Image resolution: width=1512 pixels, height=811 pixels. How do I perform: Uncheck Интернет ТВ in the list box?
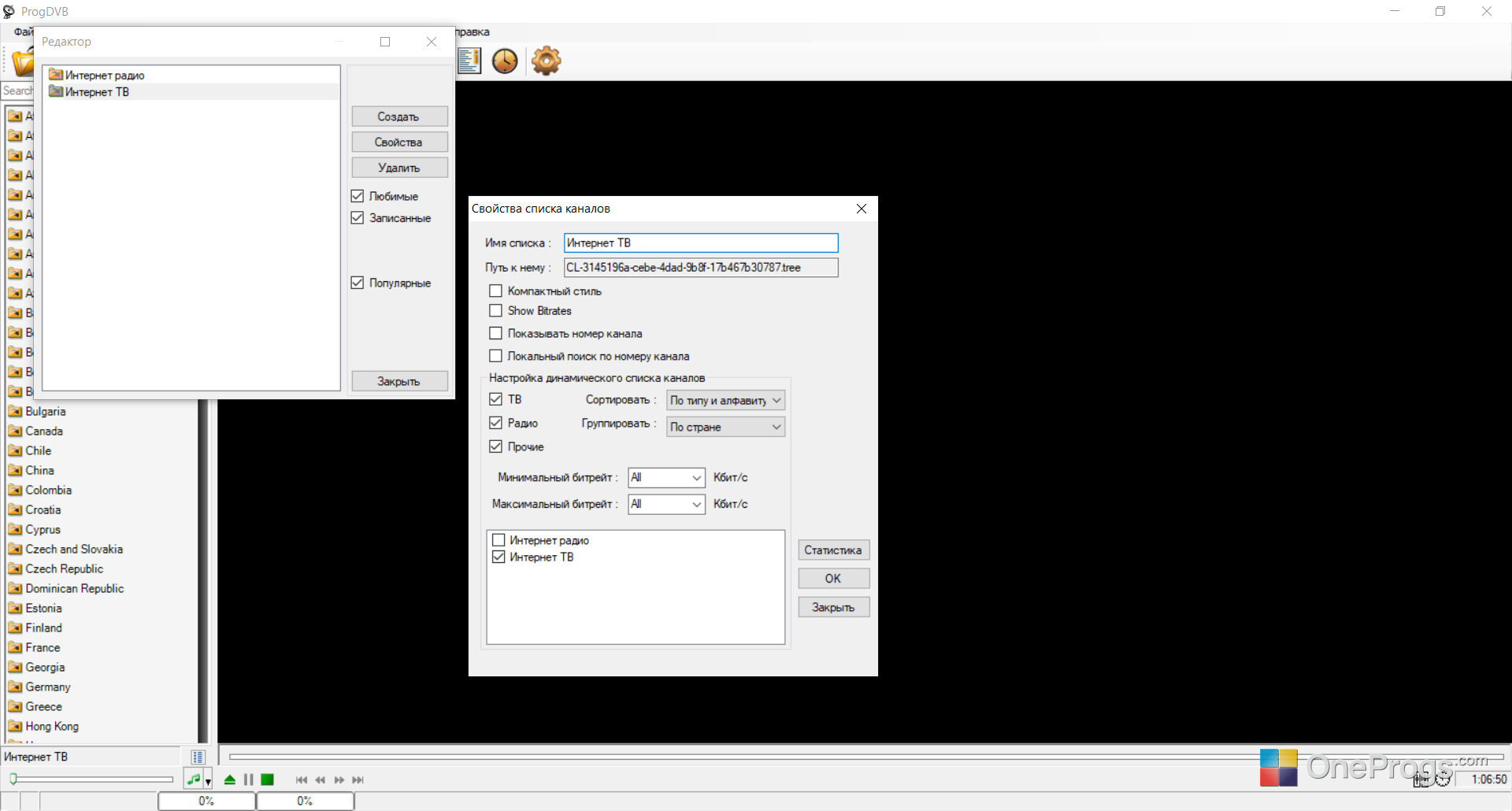(x=498, y=557)
